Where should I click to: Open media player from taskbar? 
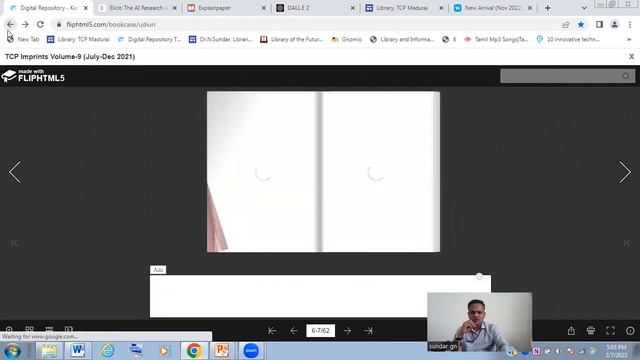[164, 351]
